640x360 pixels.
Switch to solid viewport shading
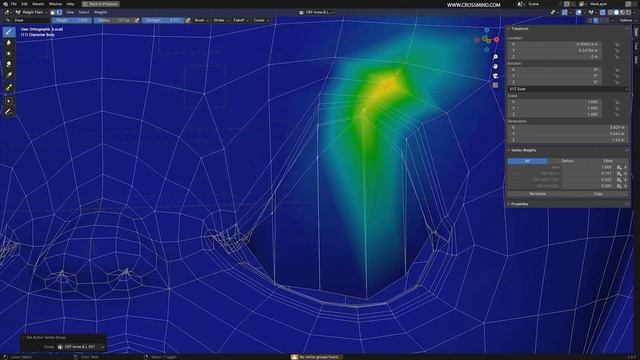616,12
